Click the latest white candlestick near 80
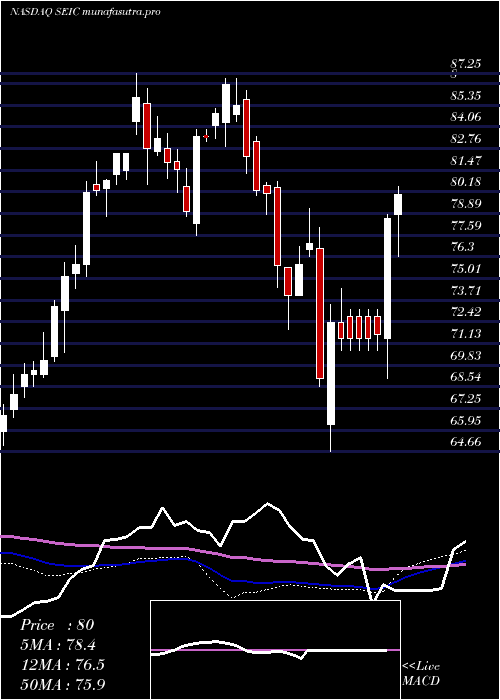This screenshot has height=700, width=500. point(398,204)
